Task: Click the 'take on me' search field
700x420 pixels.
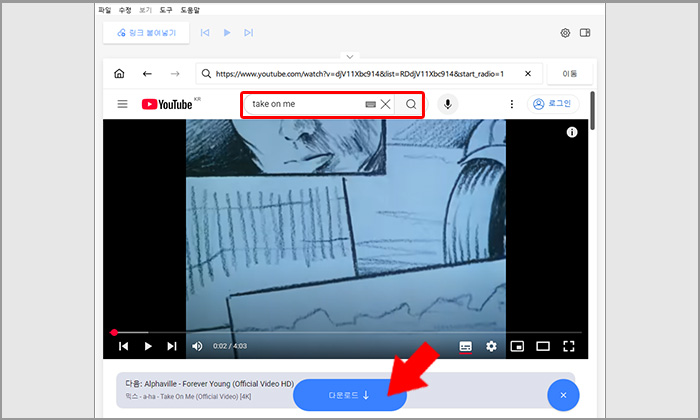Action: [x=306, y=104]
